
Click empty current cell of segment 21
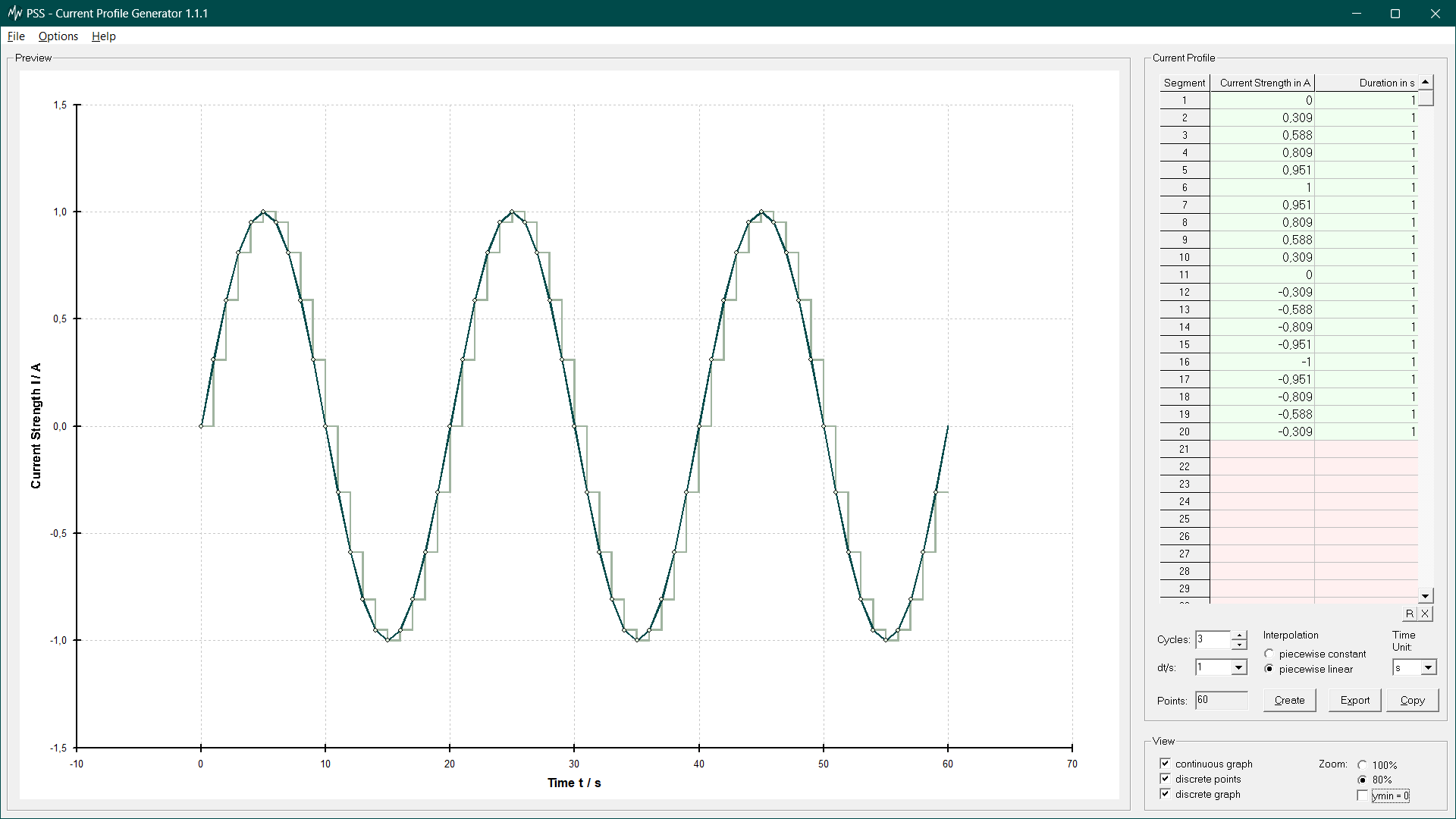point(1262,449)
